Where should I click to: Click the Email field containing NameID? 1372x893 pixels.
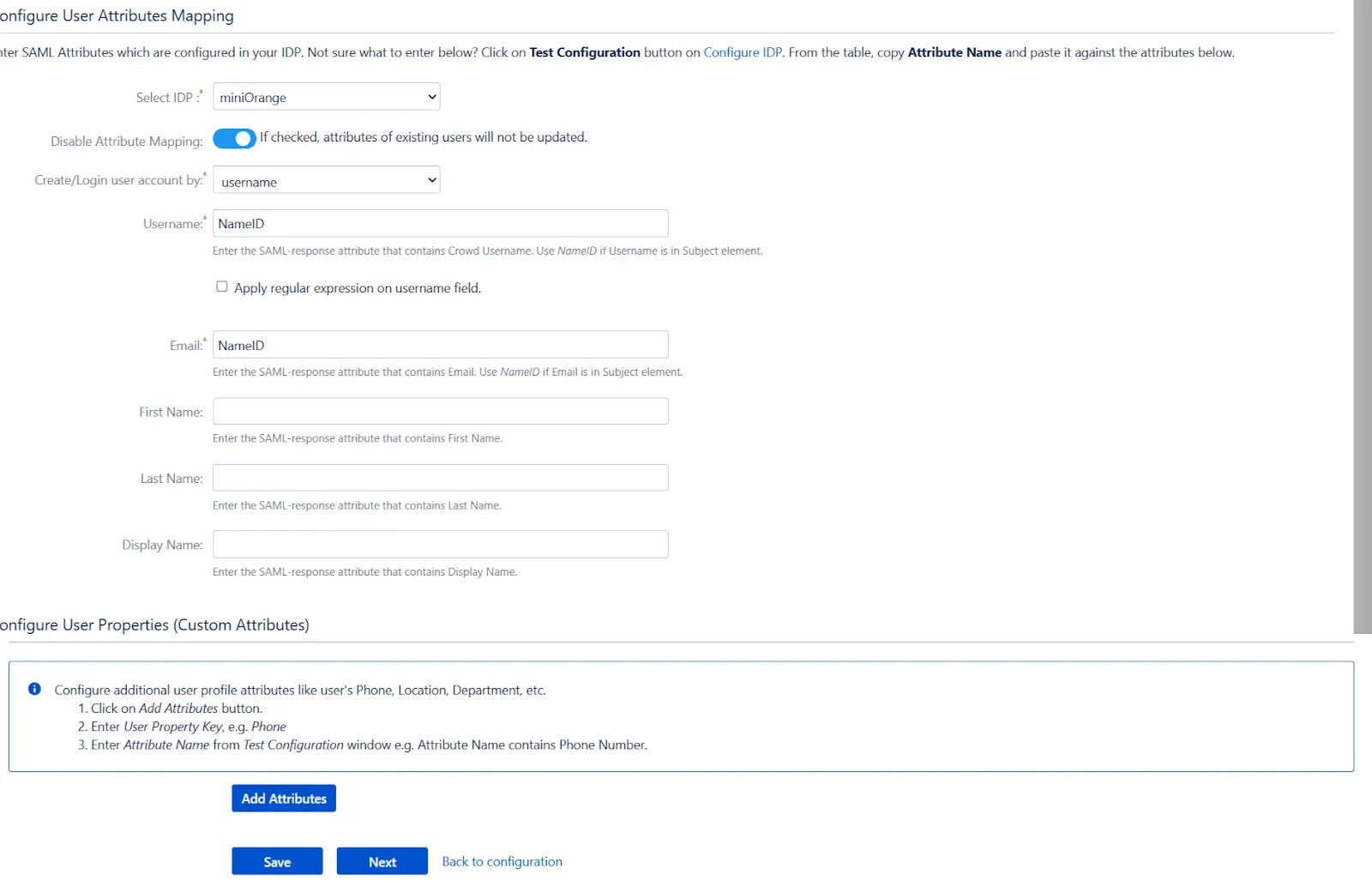click(440, 344)
